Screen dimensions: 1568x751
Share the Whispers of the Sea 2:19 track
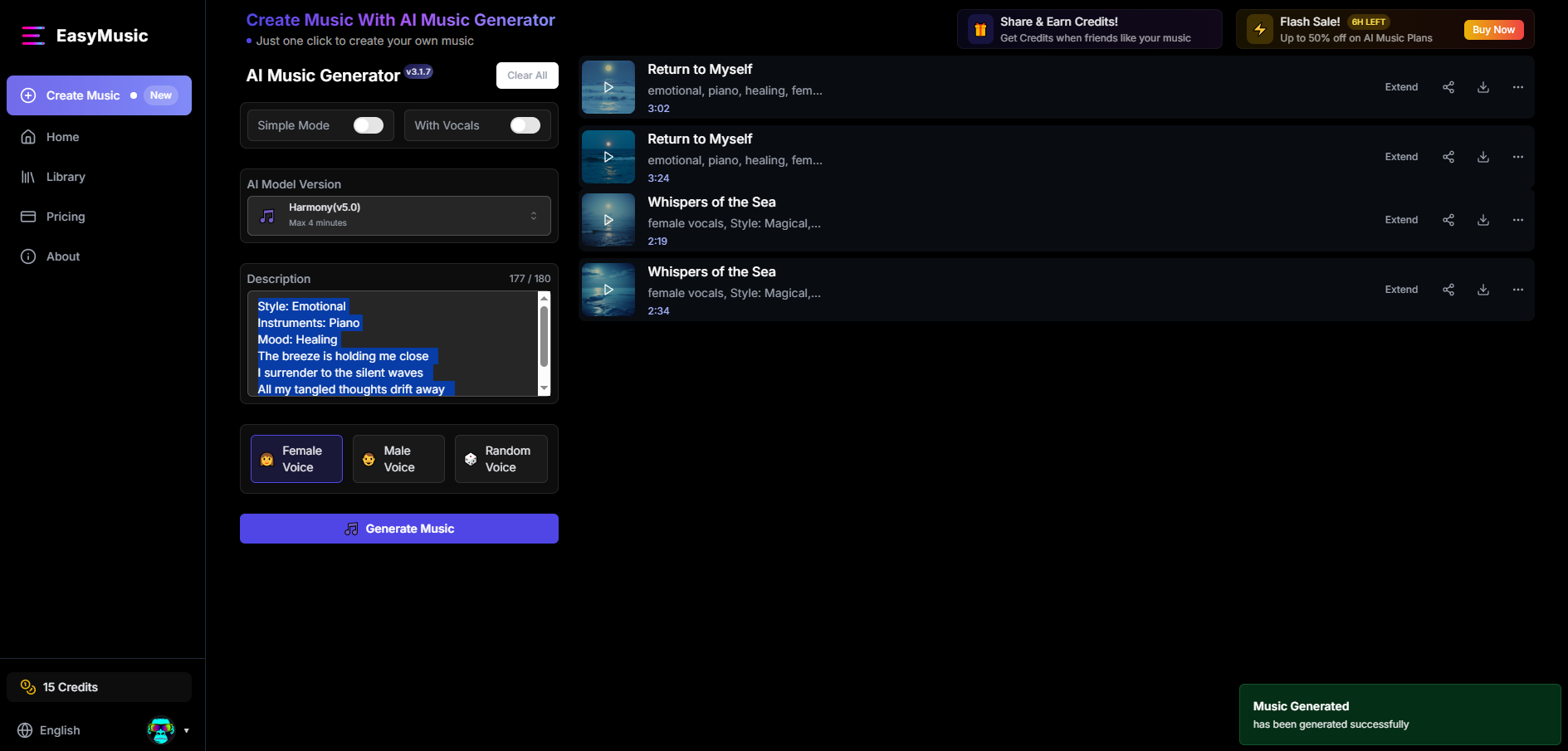(x=1448, y=220)
